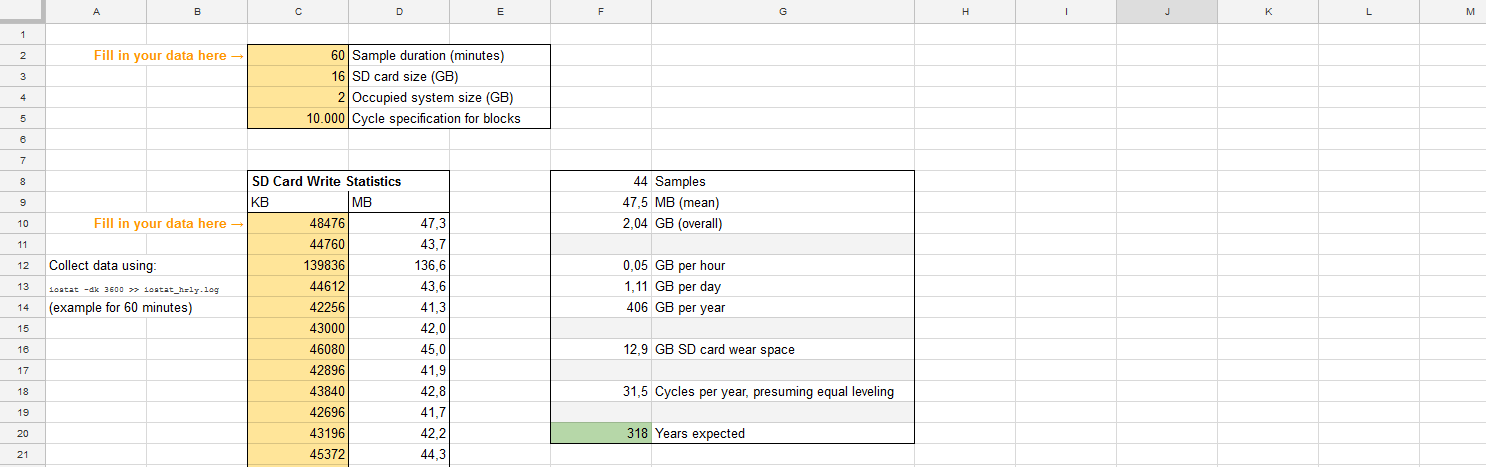Select the MB value 136,6
Viewport: 1486px width, 467px height.
point(398,265)
